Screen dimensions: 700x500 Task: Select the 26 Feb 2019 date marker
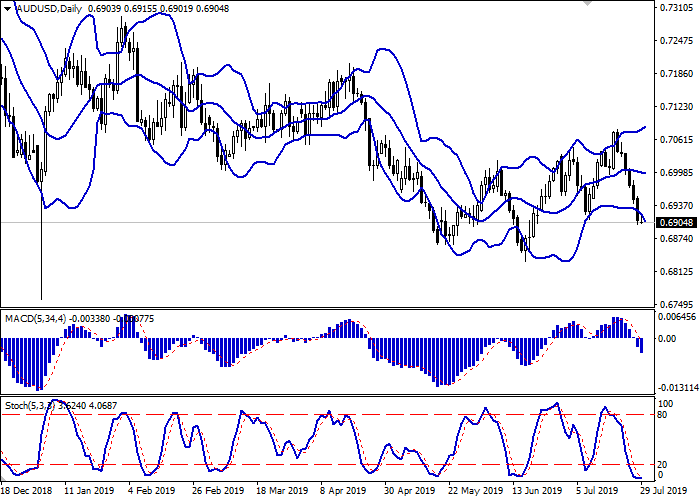[217, 491]
